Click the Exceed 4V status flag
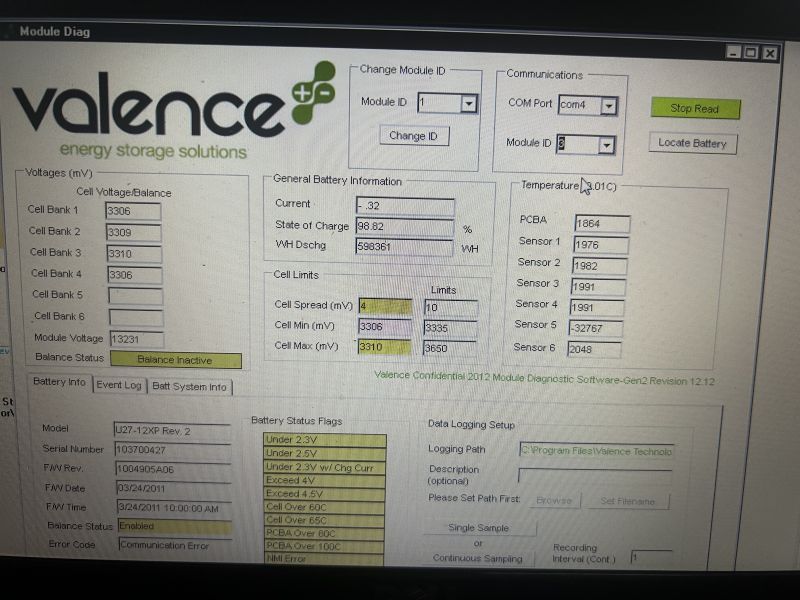 point(324,481)
